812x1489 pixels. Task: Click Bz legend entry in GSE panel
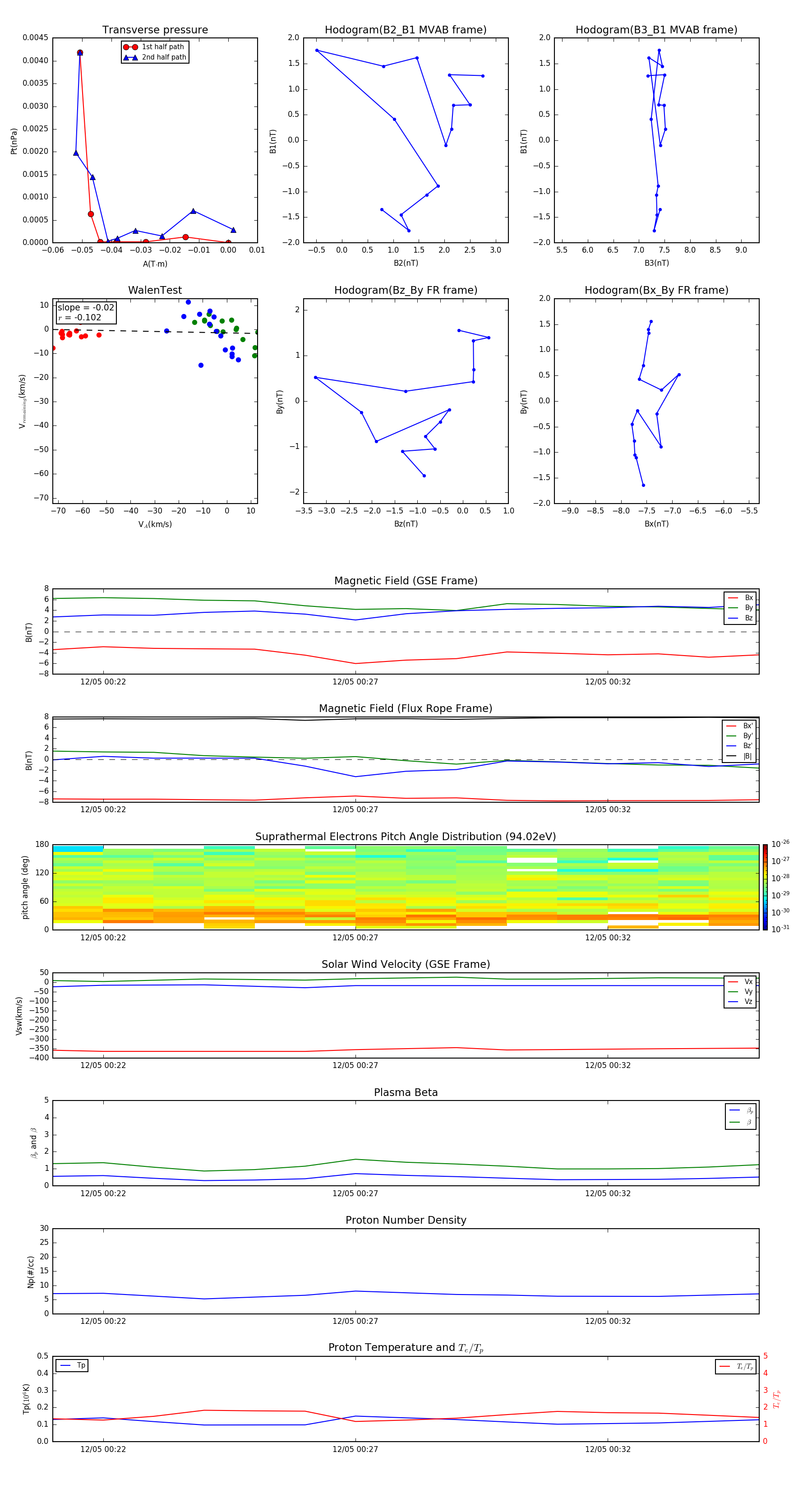(740, 619)
